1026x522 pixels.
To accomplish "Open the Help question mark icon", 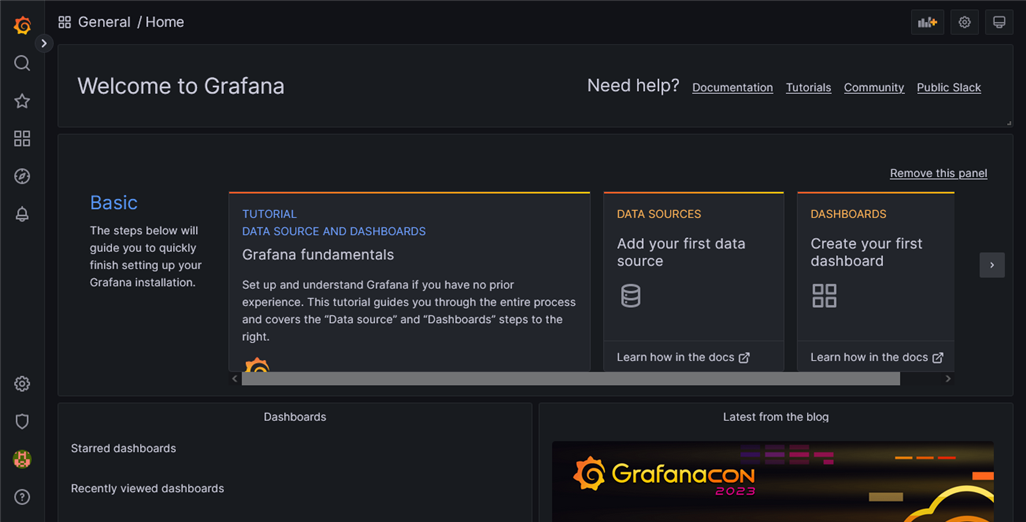I will (22, 496).
